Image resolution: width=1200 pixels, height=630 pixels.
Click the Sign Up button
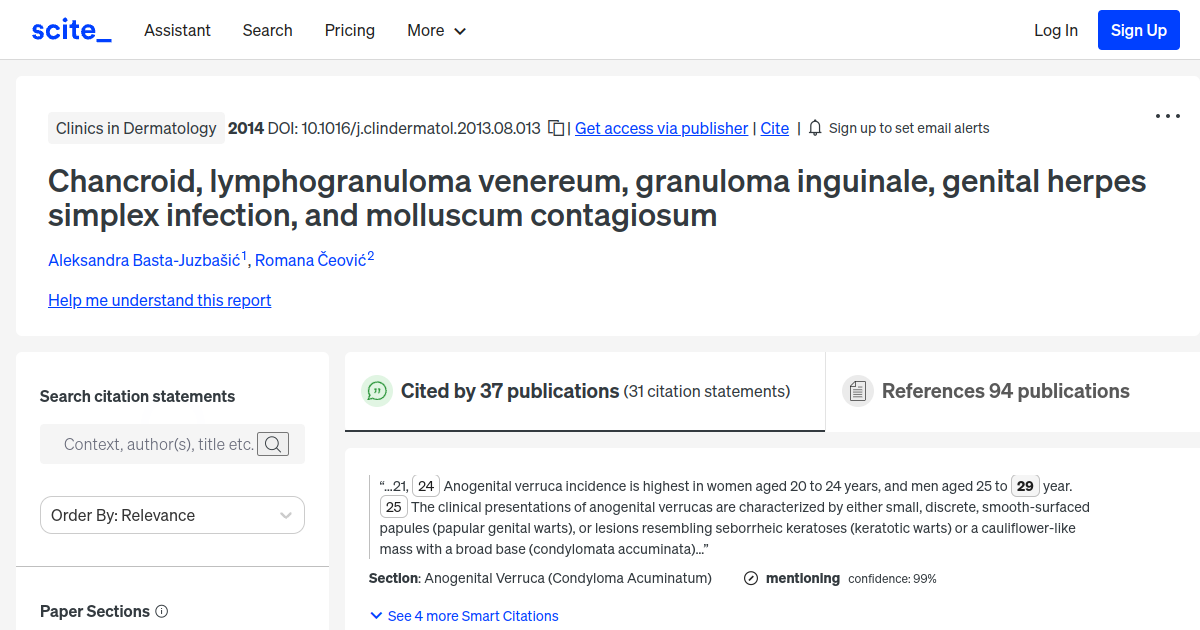click(1138, 29)
